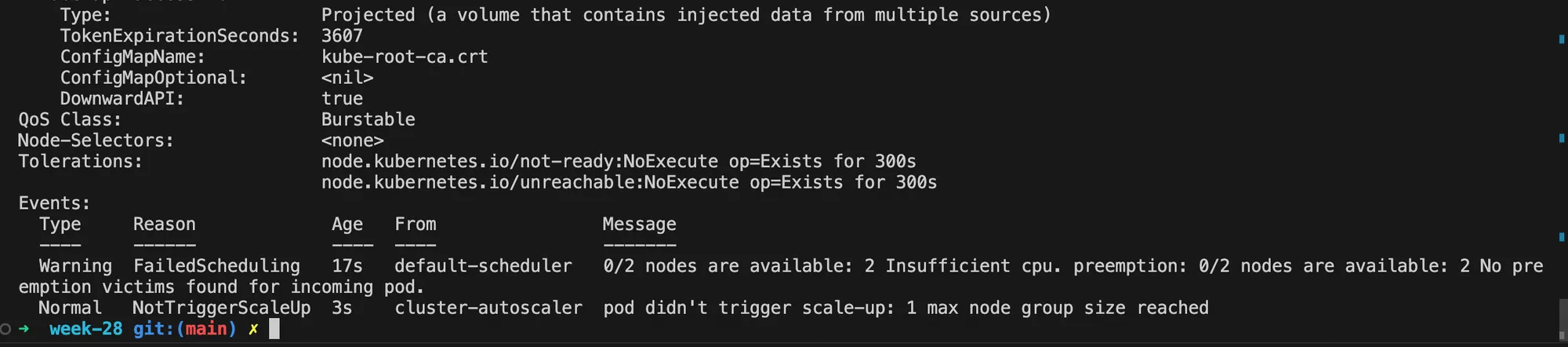Image resolution: width=1568 pixels, height=347 pixels.
Task: Click the terminal scrollbar thumb
Action: [1561, 318]
